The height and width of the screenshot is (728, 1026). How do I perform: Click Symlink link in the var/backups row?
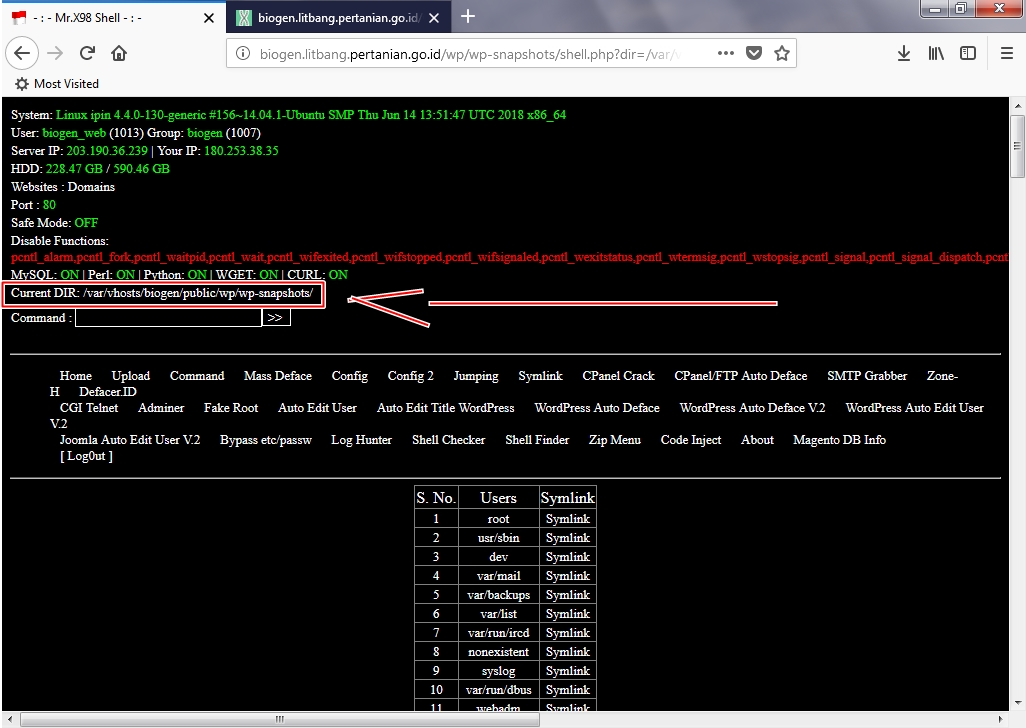coord(568,595)
